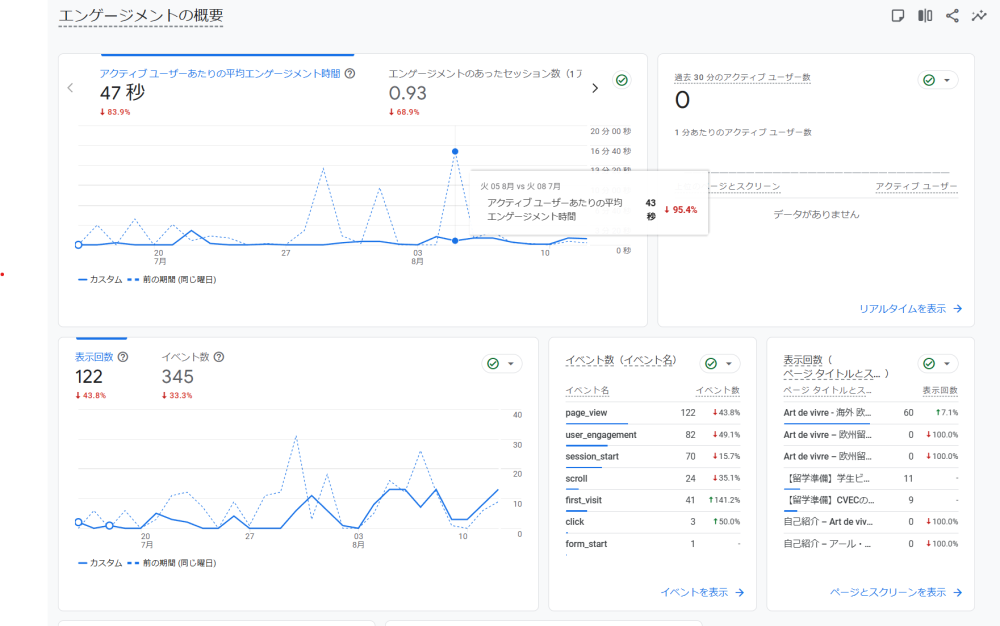Expand dropdown arrow in 表示回数 chart card

click(511, 363)
